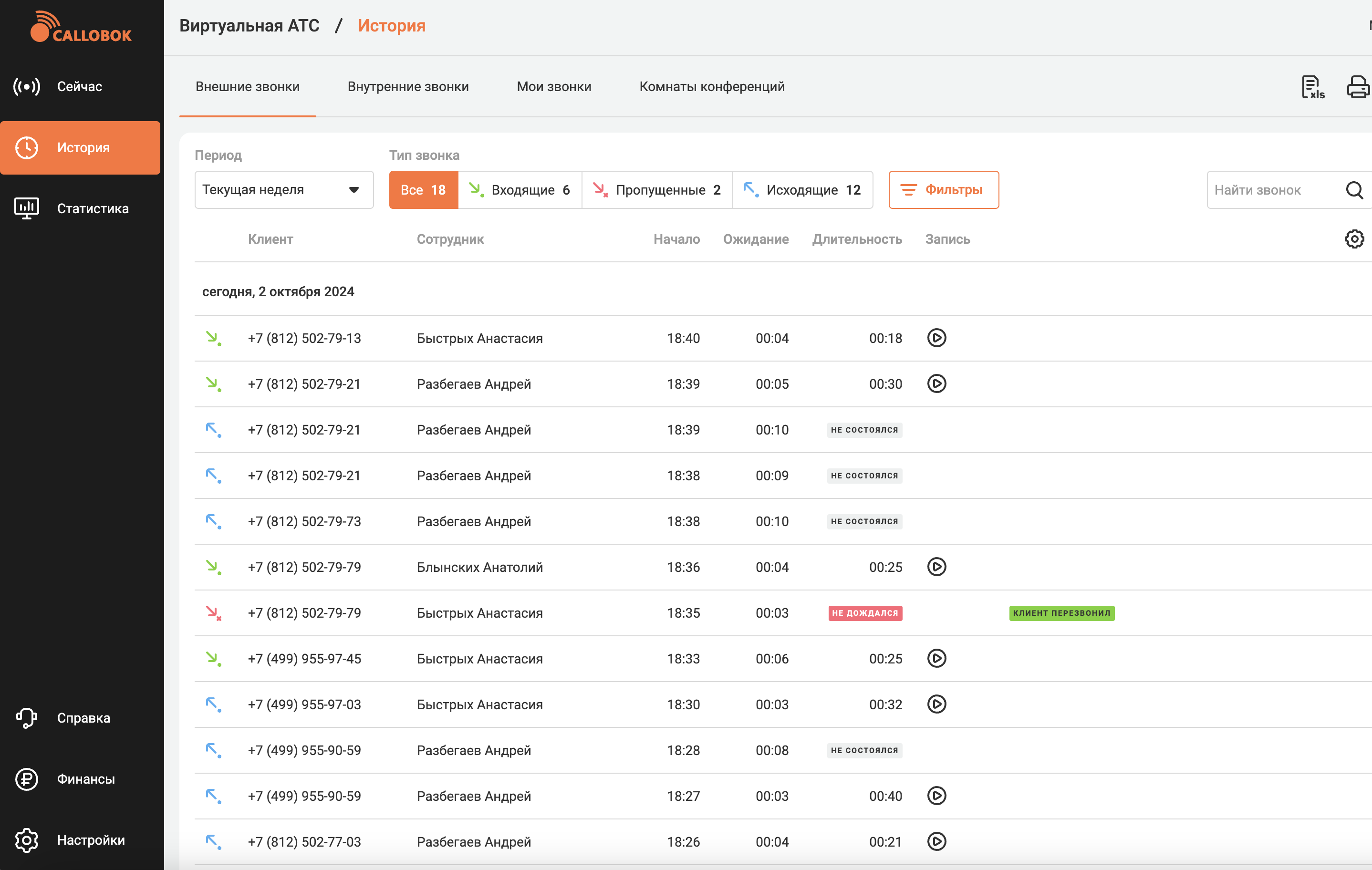Open table column settings gear
Viewport: 1372px width, 870px height.
click(x=1354, y=238)
